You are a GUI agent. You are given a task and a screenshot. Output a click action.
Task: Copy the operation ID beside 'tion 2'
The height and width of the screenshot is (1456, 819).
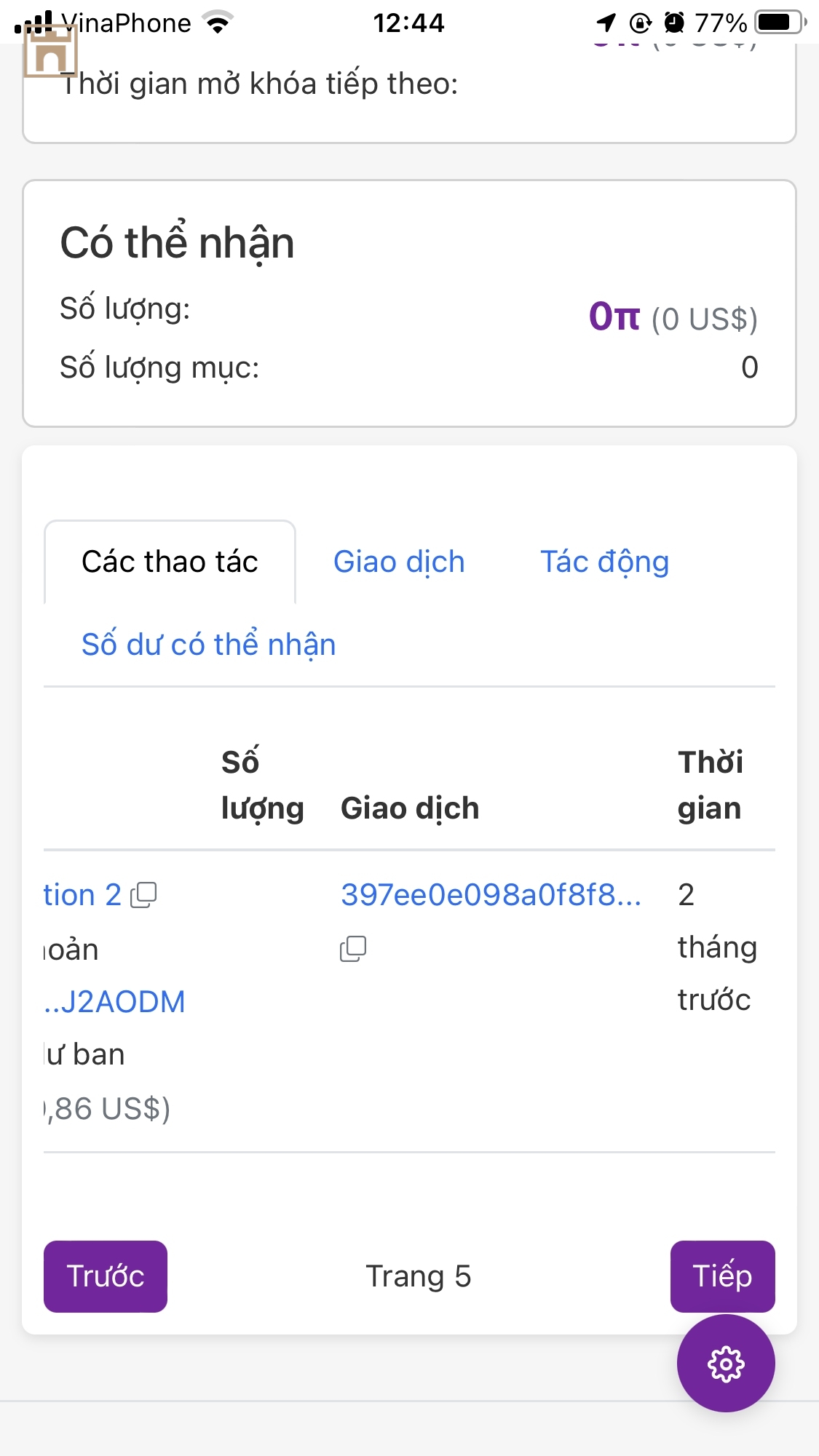click(x=143, y=895)
